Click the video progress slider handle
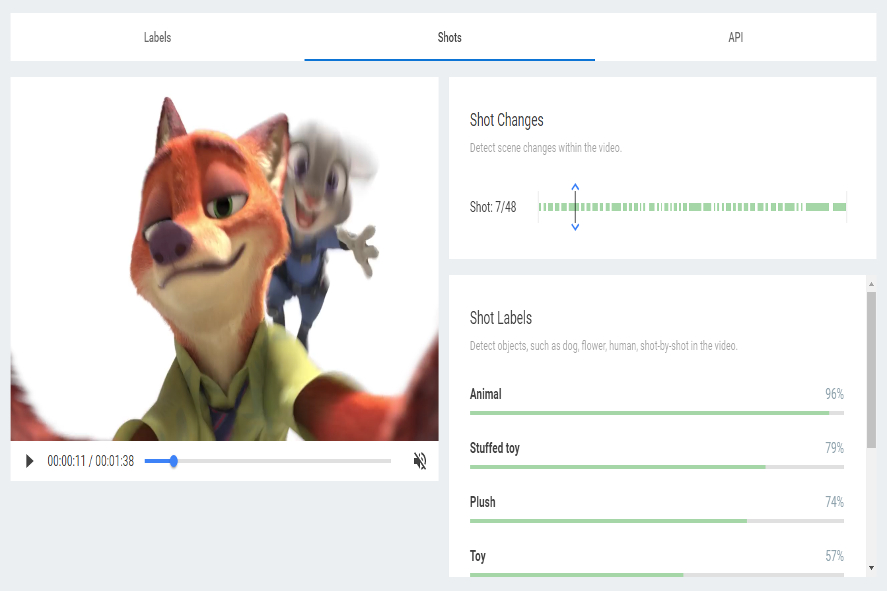This screenshot has width=887, height=591. pyautogui.click(x=174, y=461)
